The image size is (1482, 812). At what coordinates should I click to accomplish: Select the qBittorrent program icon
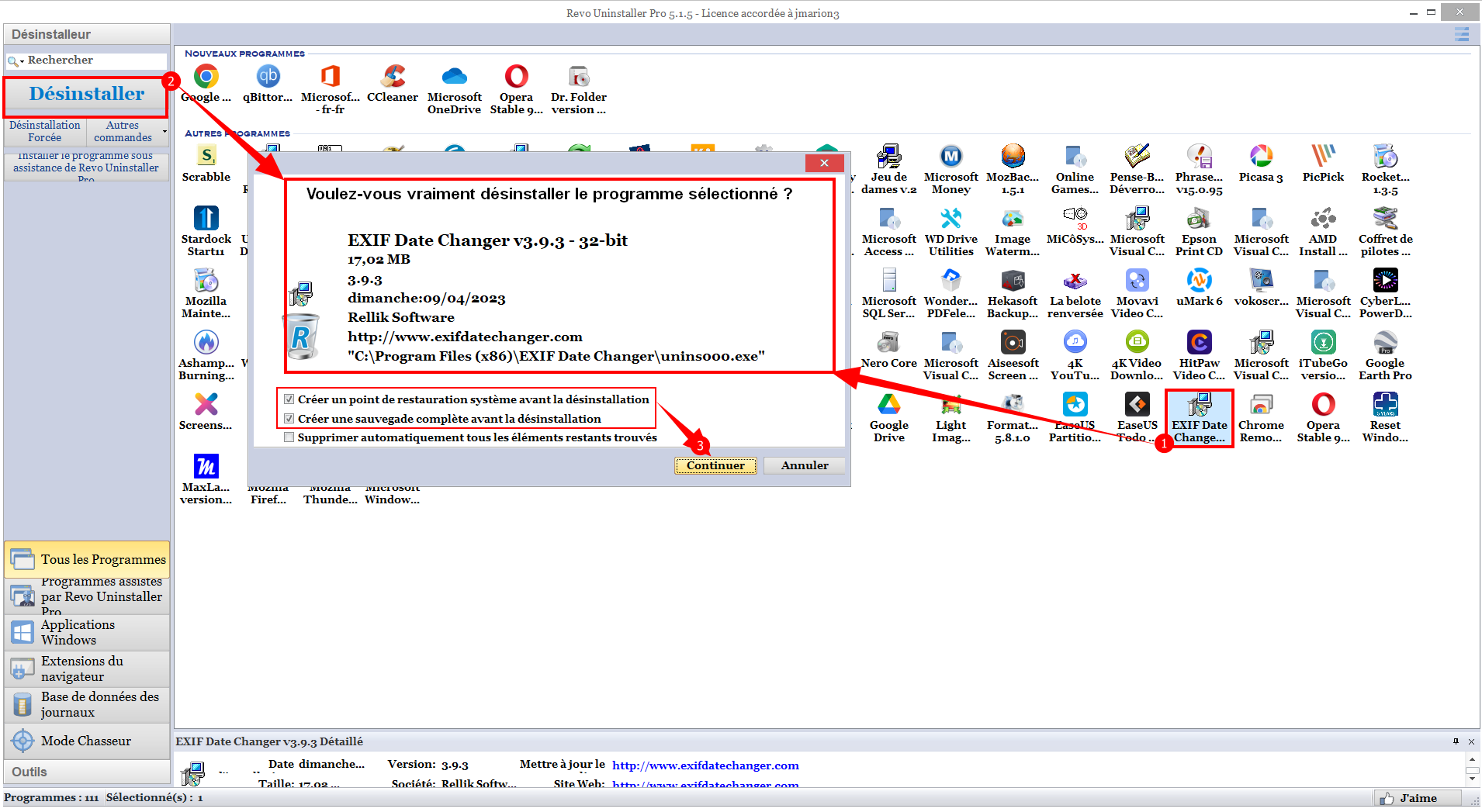click(268, 77)
